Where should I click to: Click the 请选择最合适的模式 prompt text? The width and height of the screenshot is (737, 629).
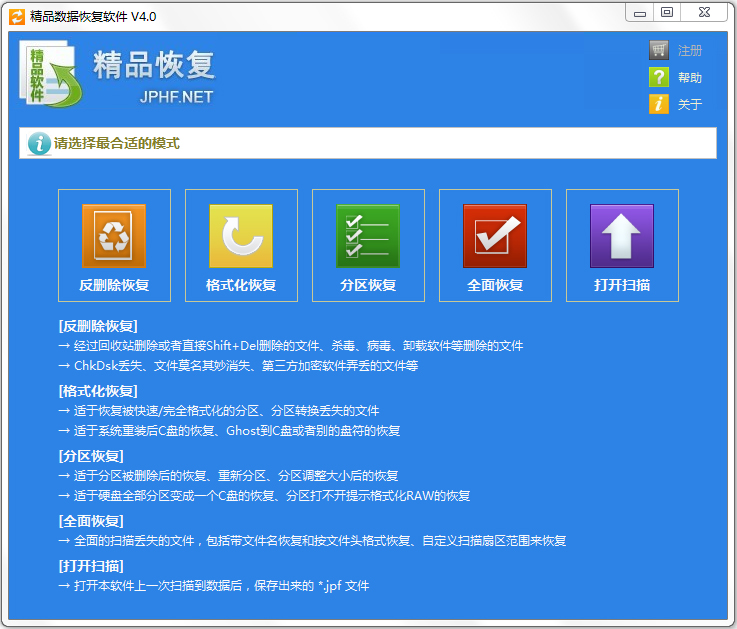(117, 143)
